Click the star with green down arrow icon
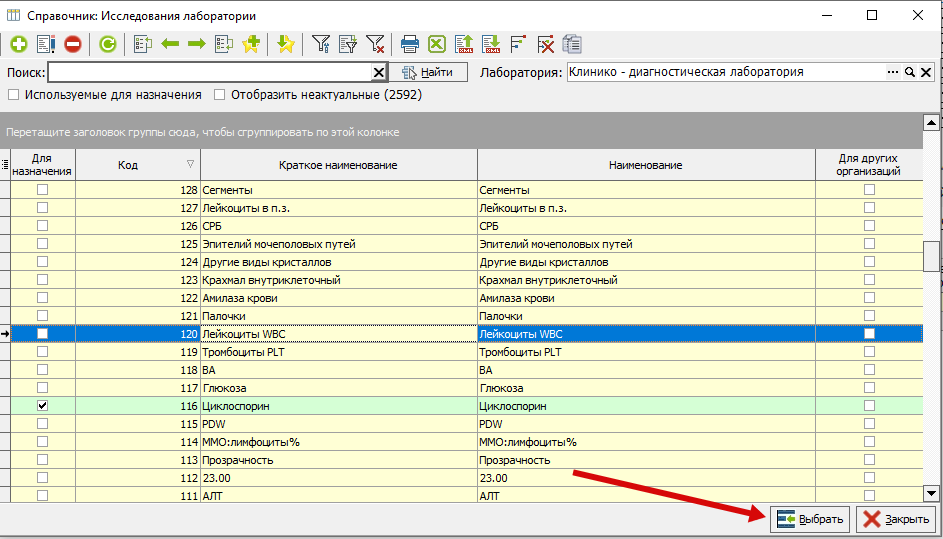This screenshot has width=943, height=539. coord(286,44)
